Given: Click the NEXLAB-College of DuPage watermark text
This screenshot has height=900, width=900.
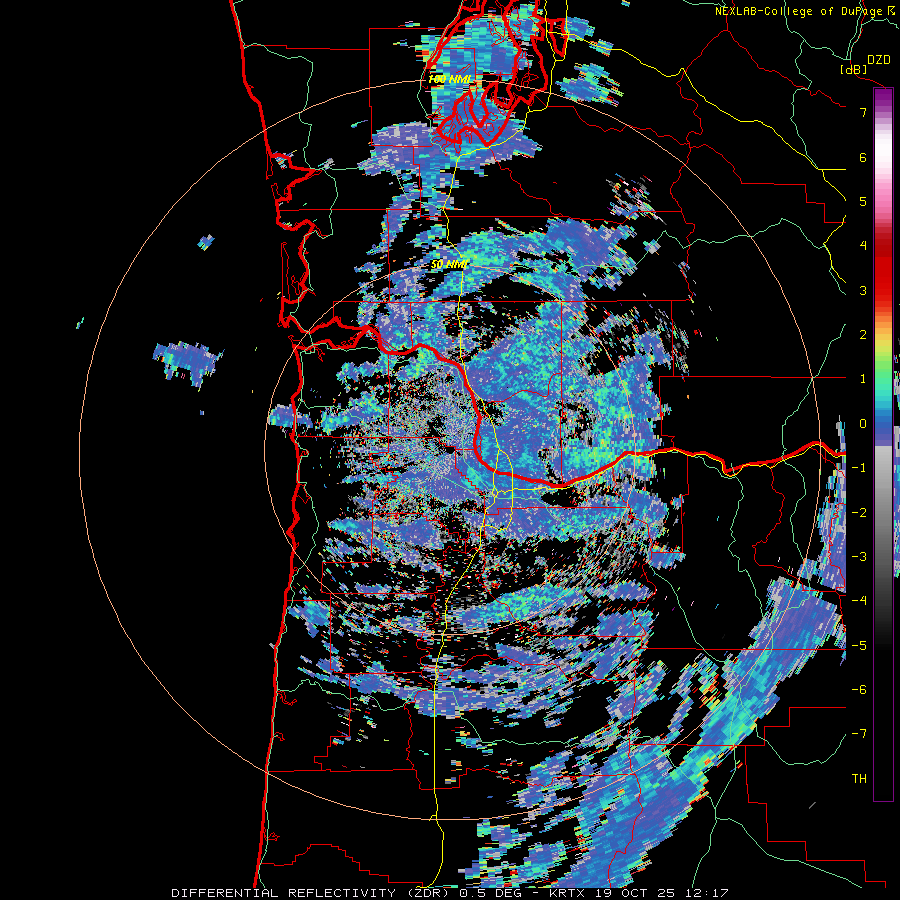Looking at the screenshot, I should click(x=807, y=11).
